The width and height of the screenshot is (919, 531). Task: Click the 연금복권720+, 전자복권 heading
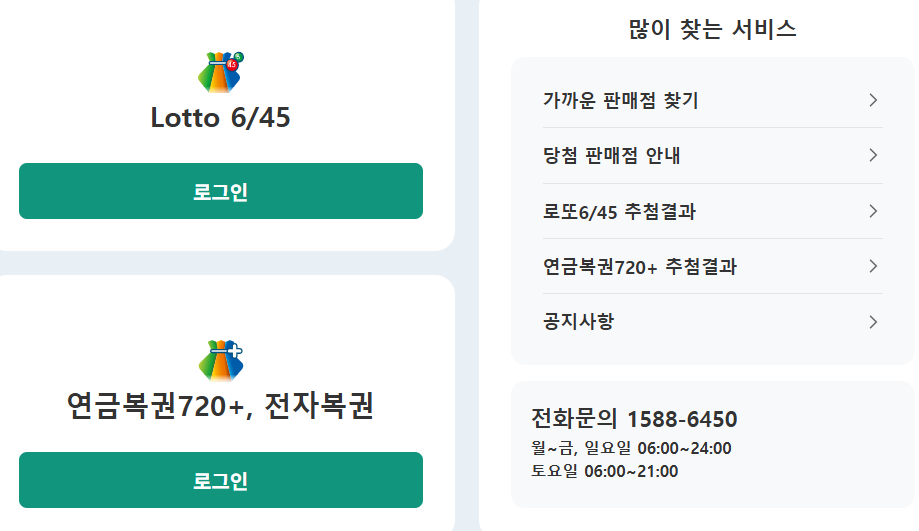click(220, 406)
